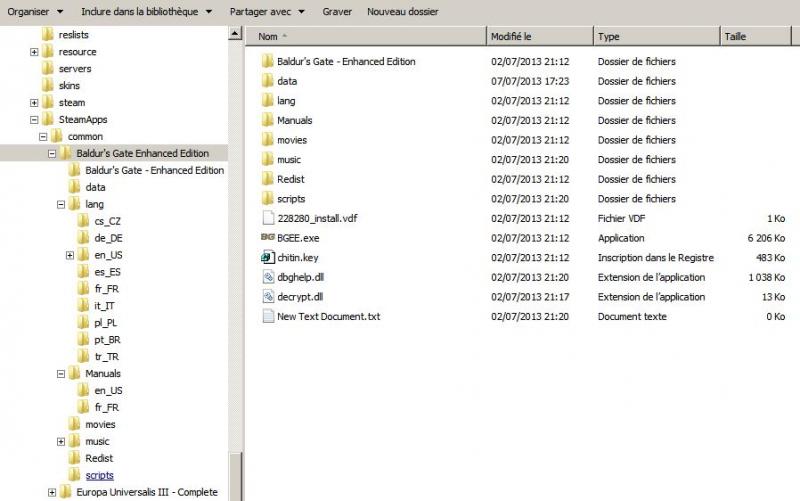Click the Redist folder icon in file list
The width and height of the screenshot is (800, 501).
click(x=268, y=179)
